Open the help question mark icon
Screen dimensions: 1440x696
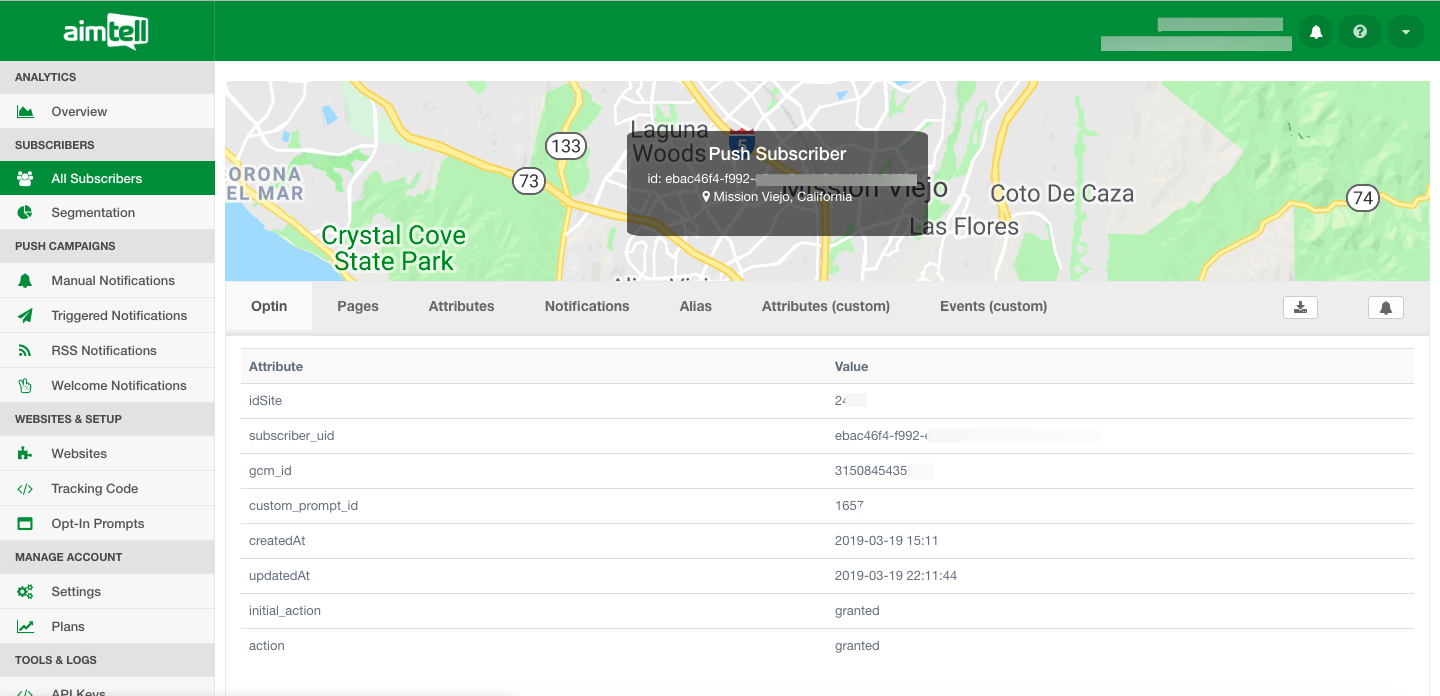(x=1360, y=32)
